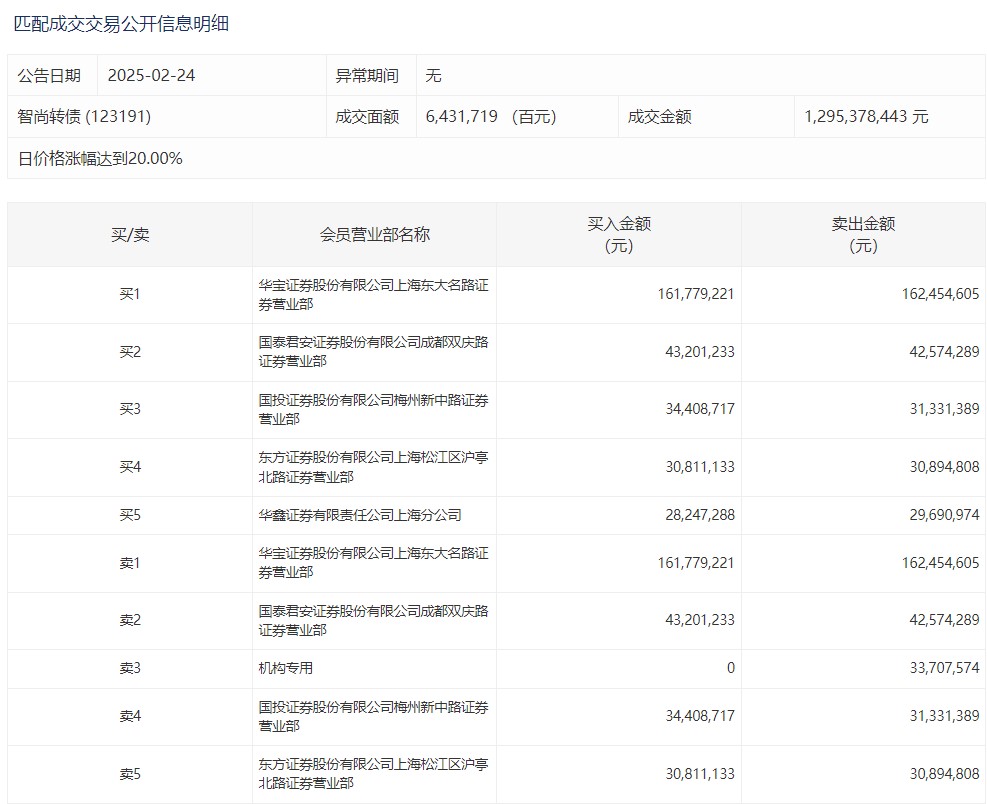Viewport: 987px width, 804px height.
Task: Click the 机构专用 entry in 卖3 row
Action: click(x=286, y=668)
